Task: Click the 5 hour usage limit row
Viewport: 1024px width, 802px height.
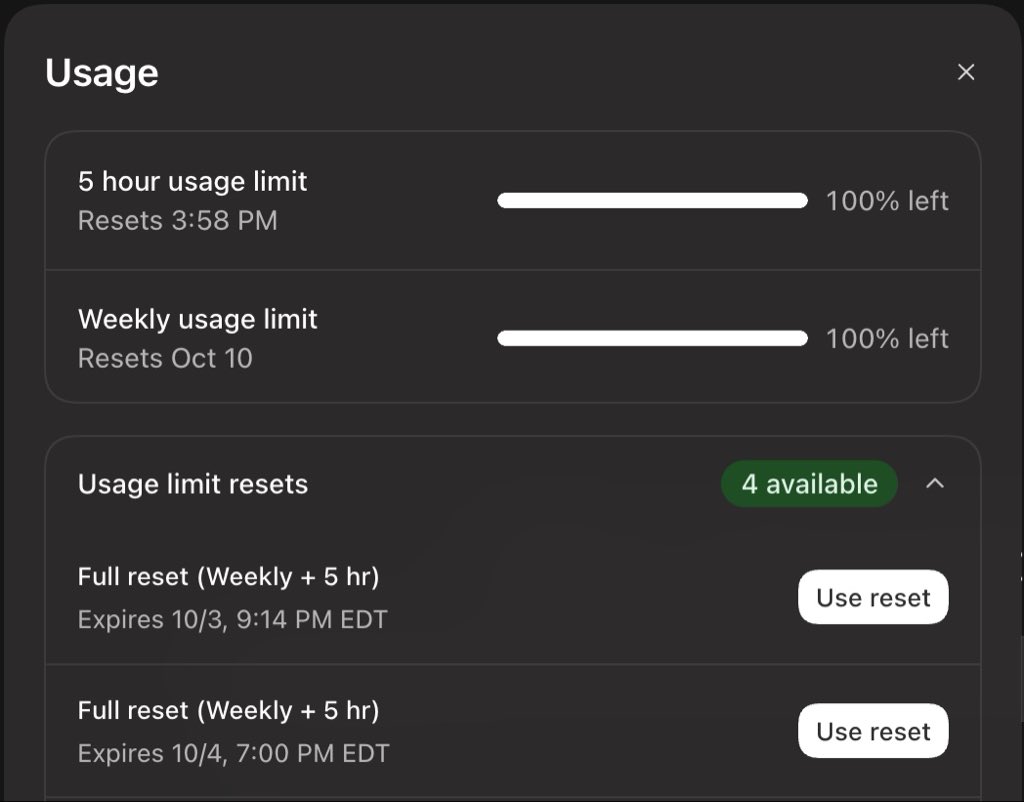Action: click(x=513, y=200)
